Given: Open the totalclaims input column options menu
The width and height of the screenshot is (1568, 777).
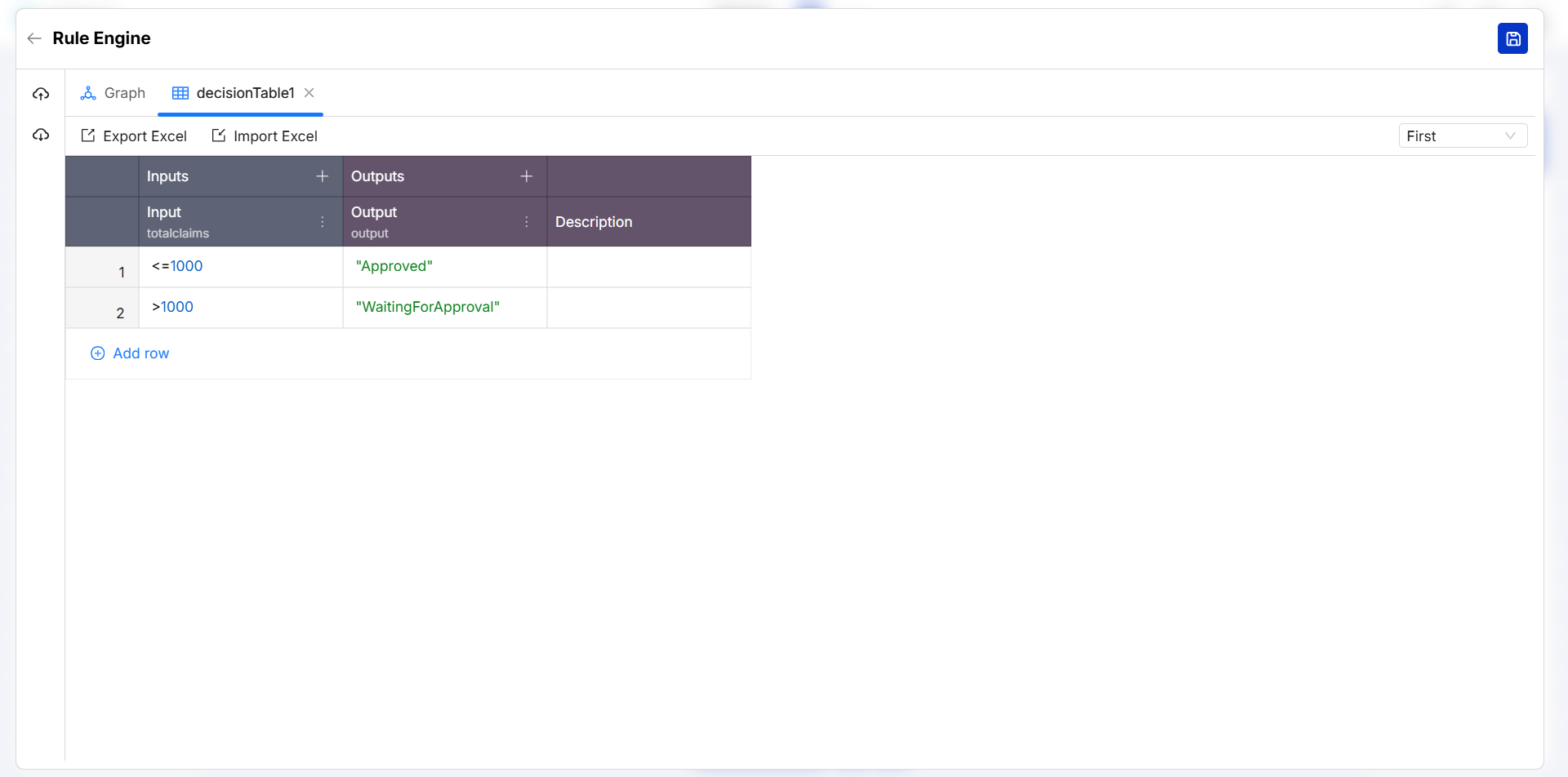Looking at the screenshot, I should (x=323, y=222).
